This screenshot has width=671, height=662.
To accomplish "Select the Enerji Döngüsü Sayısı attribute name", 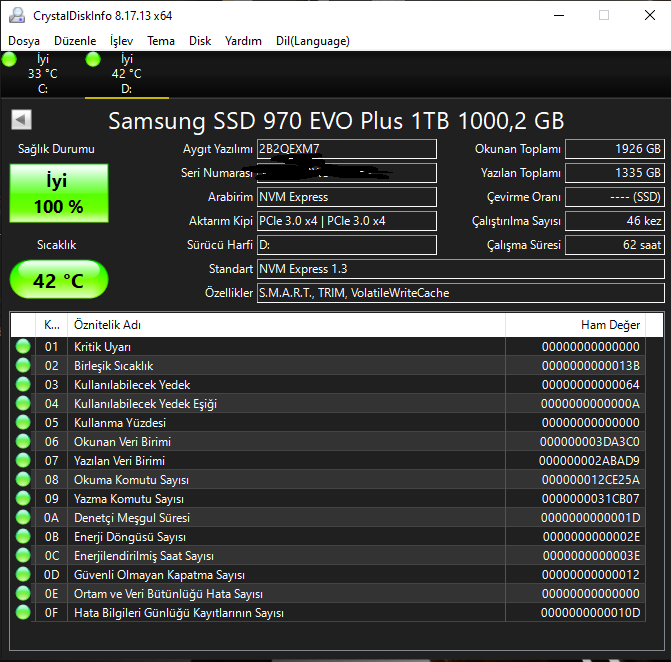I will coord(130,537).
